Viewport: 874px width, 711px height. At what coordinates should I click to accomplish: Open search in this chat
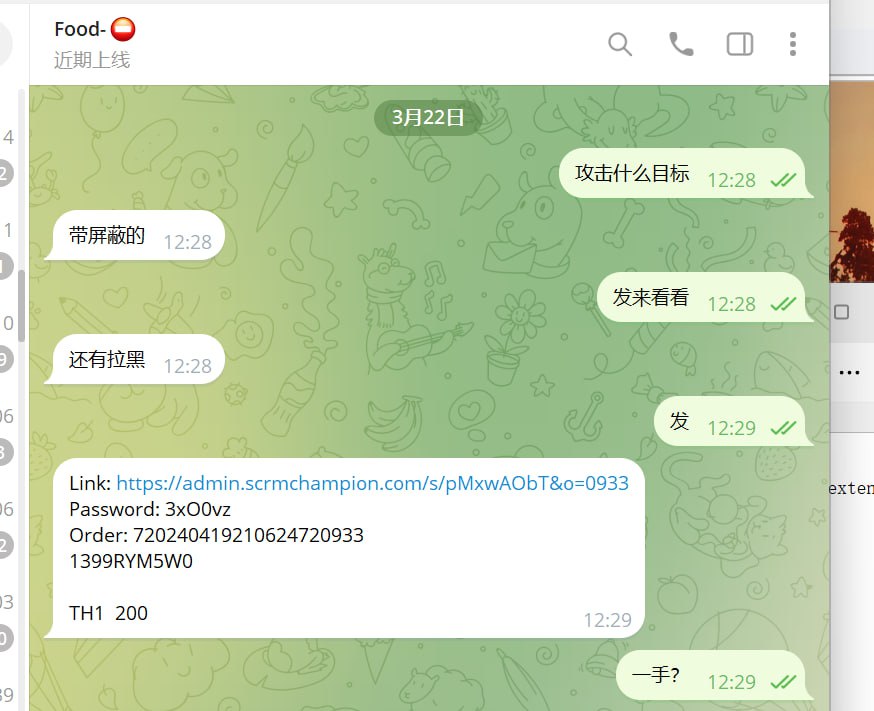[x=620, y=44]
